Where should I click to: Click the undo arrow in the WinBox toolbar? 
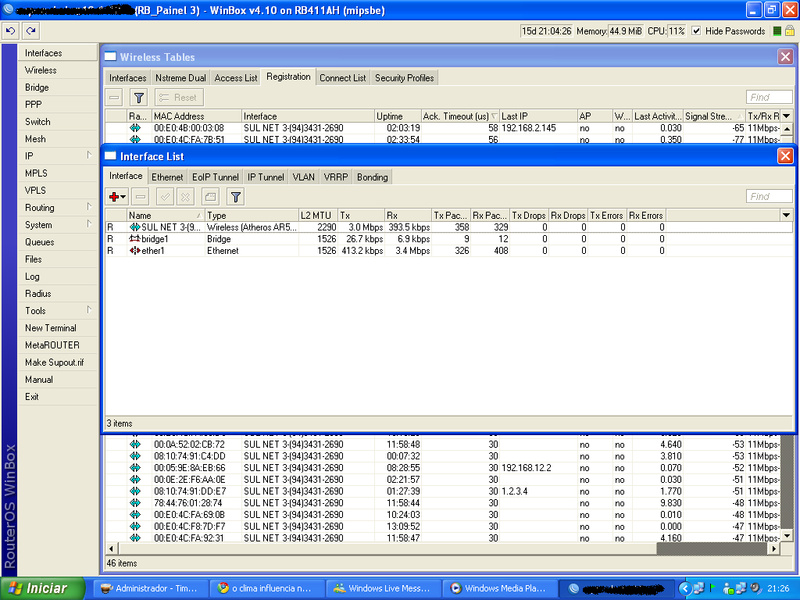9,31
